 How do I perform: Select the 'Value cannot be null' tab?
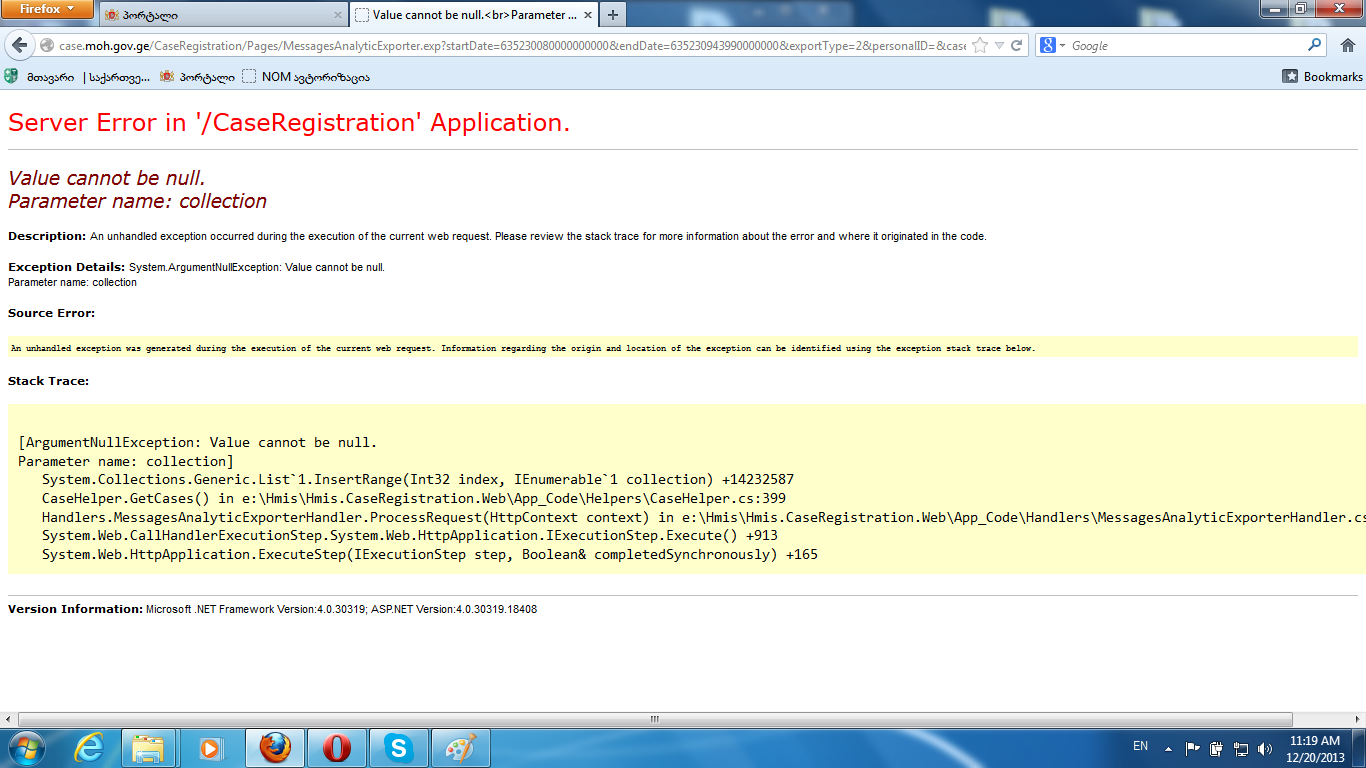coord(470,15)
